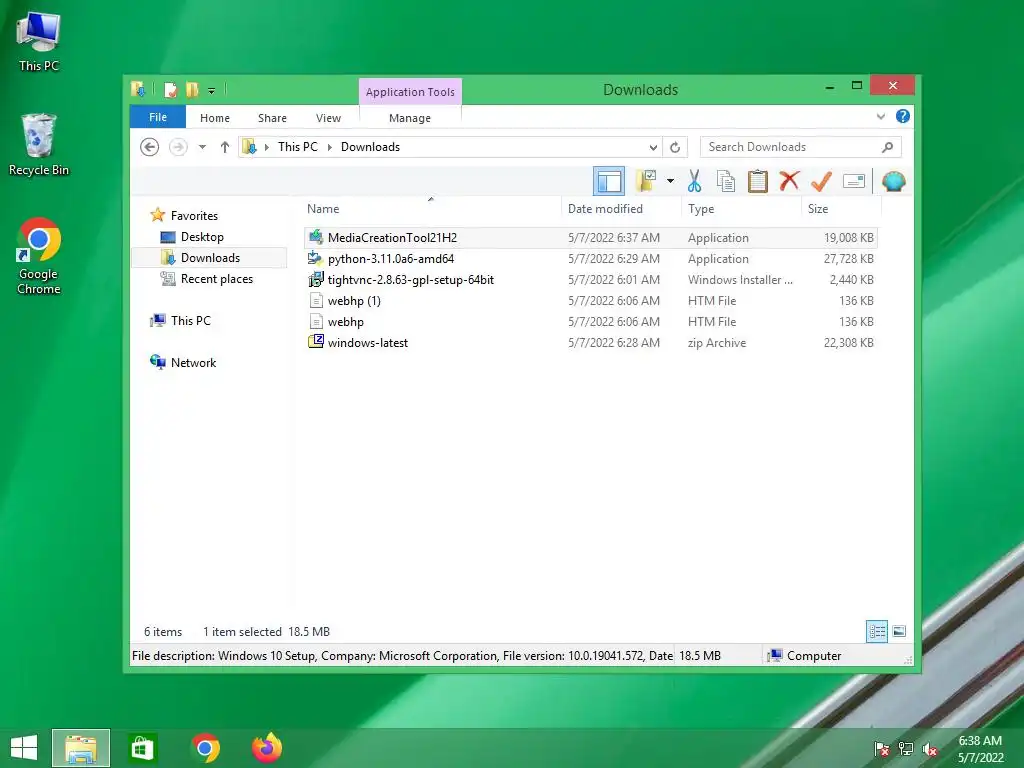This screenshot has height=768, width=1024.
Task: Open the view options dropdown arrow
Action: click(x=670, y=181)
